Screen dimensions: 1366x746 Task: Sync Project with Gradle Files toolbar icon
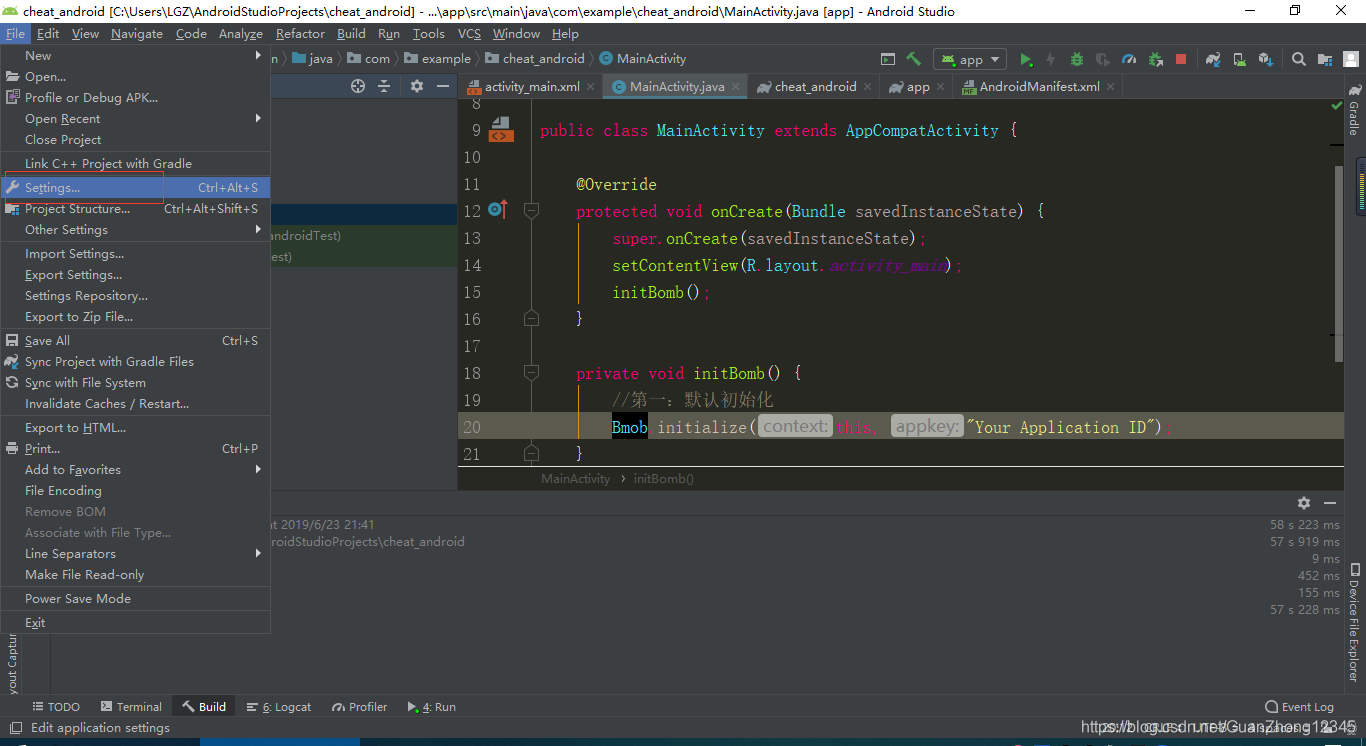pos(1213,58)
